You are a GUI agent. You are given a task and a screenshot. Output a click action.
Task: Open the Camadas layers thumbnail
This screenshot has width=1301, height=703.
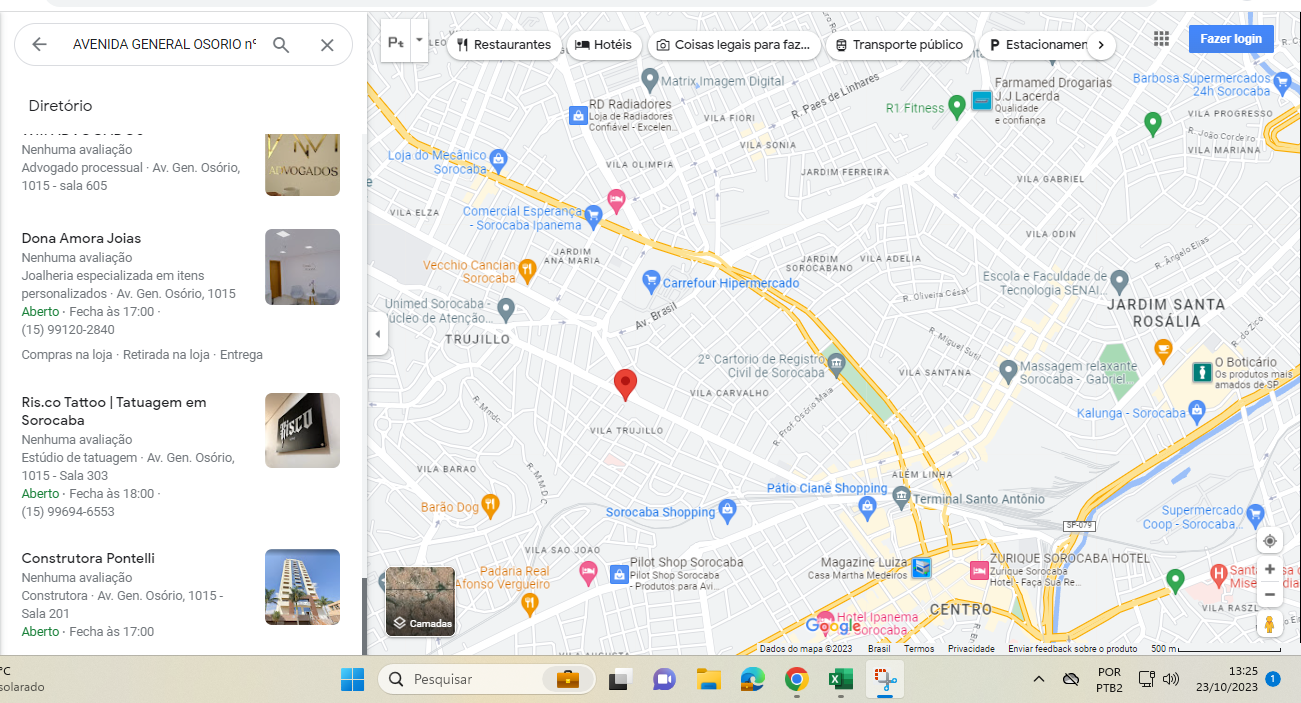421,602
